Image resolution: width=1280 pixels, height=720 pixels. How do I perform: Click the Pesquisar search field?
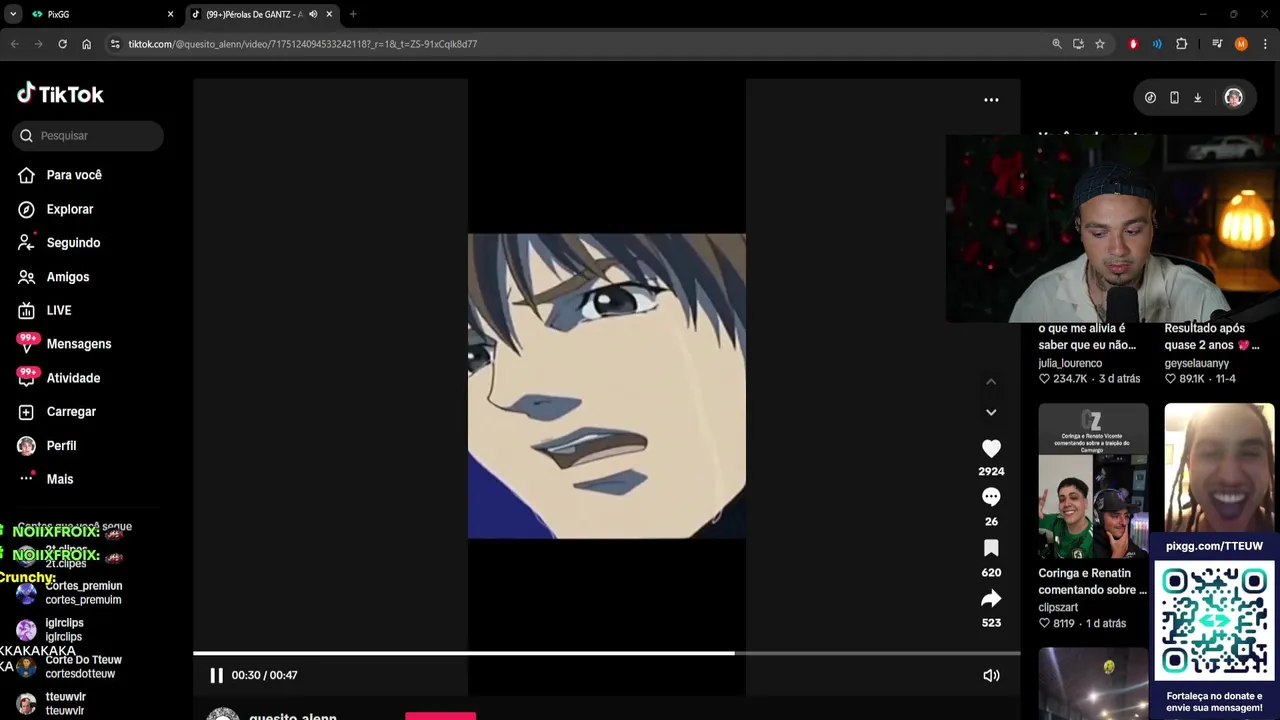pos(88,136)
